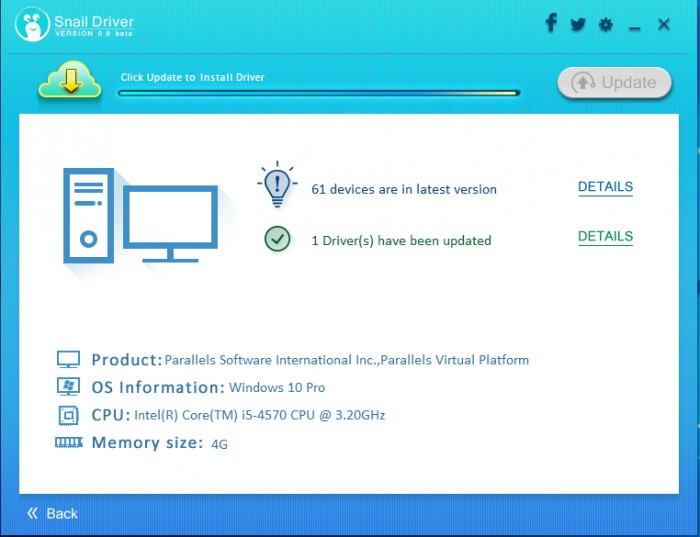This screenshot has height=537, width=700.
Task: Minimize the Snail Driver window
Action: (634, 29)
